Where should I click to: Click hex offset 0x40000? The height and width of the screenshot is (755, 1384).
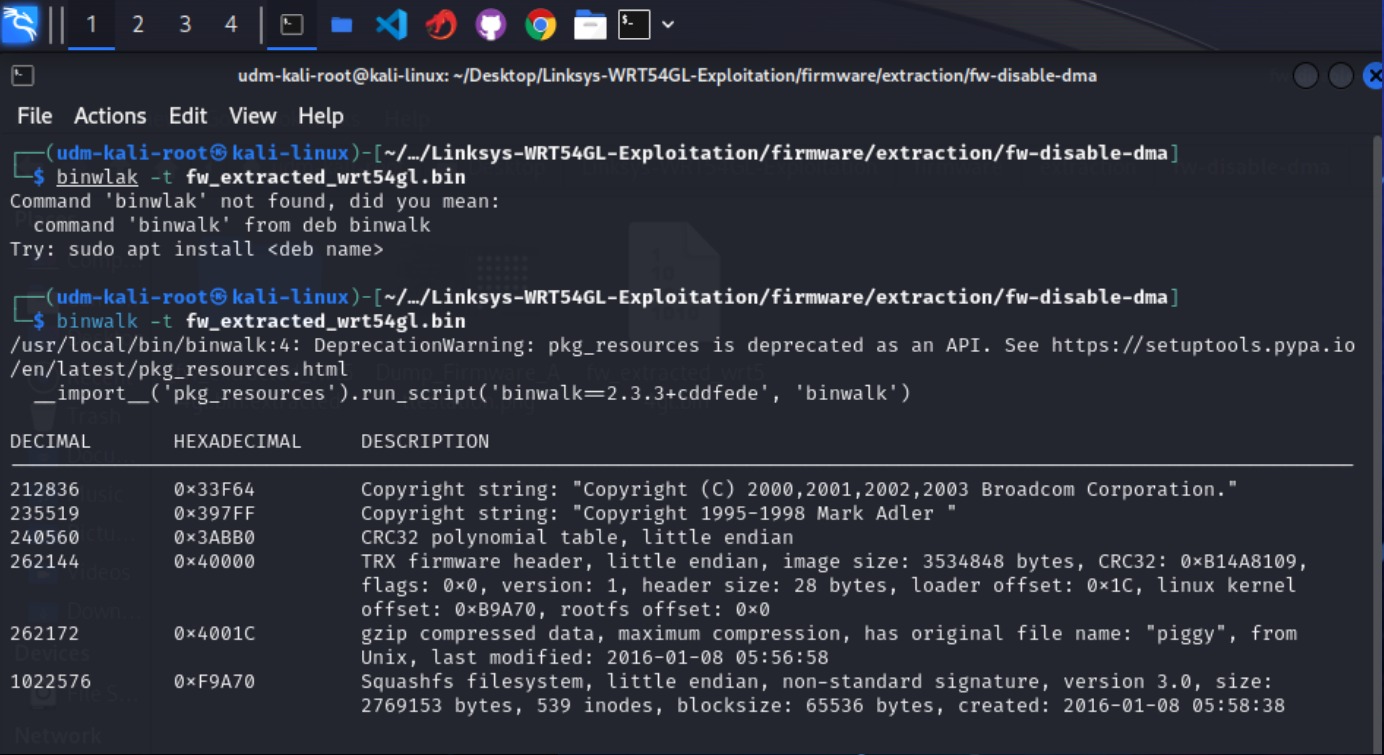pyautogui.click(x=214, y=561)
